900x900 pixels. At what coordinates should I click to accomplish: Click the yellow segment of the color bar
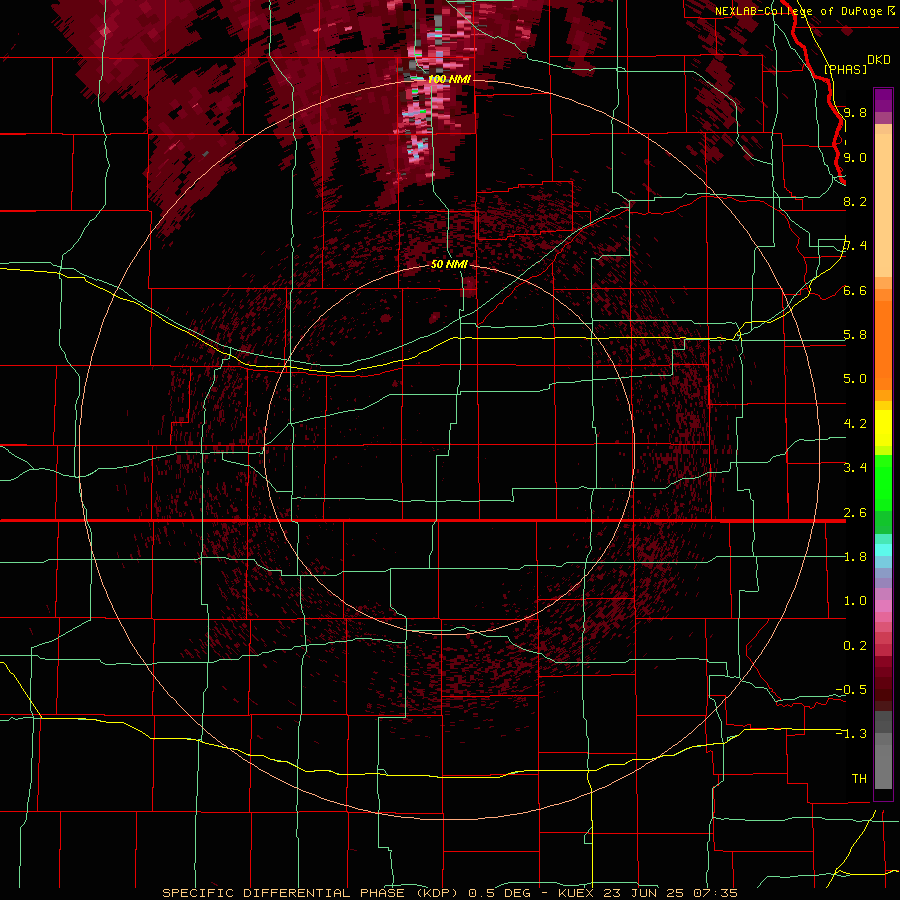883,428
